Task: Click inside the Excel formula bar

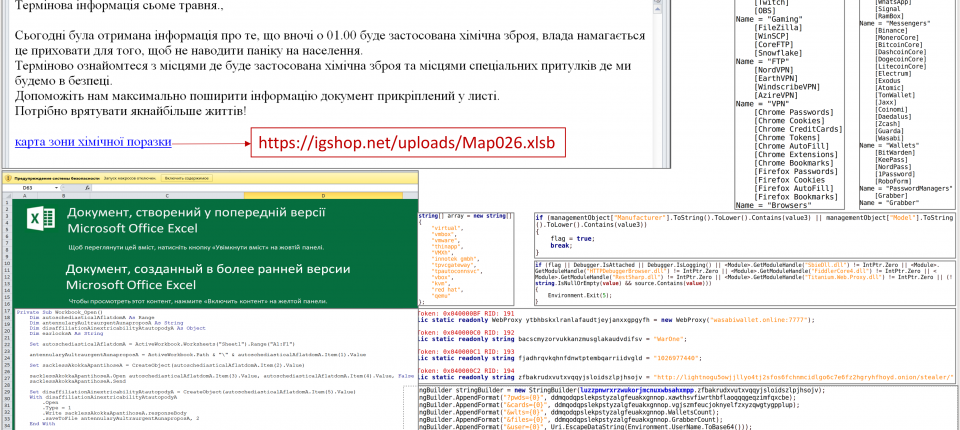Action: tap(250, 187)
